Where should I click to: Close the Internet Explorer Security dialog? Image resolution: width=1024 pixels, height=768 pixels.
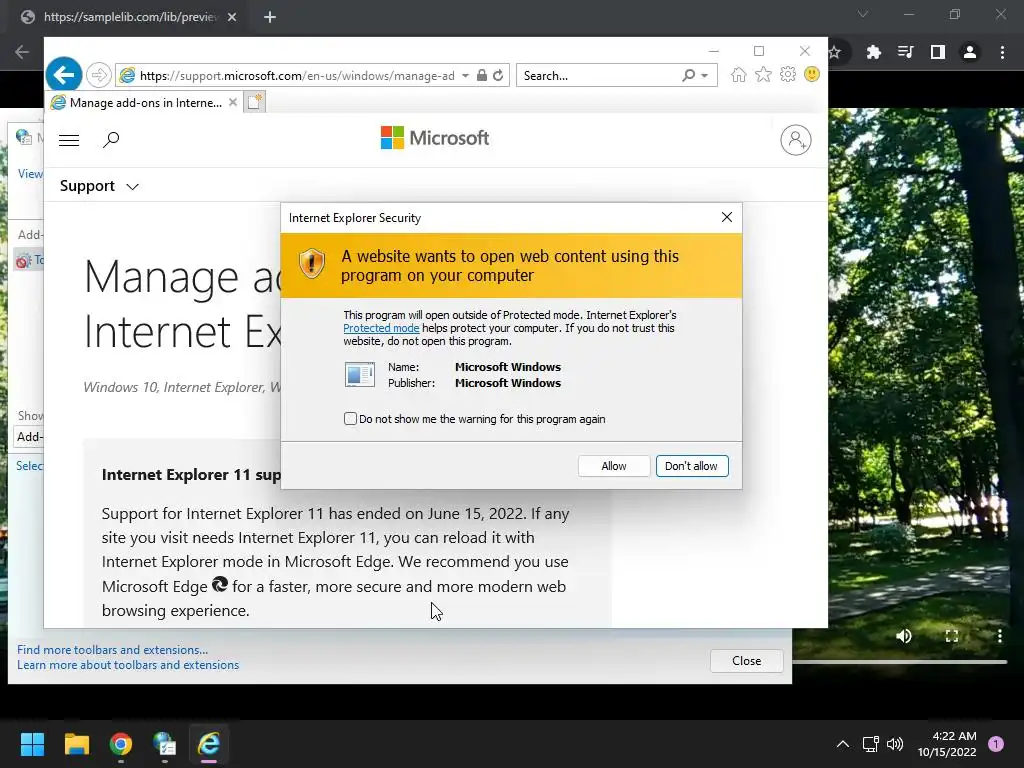(x=726, y=217)
